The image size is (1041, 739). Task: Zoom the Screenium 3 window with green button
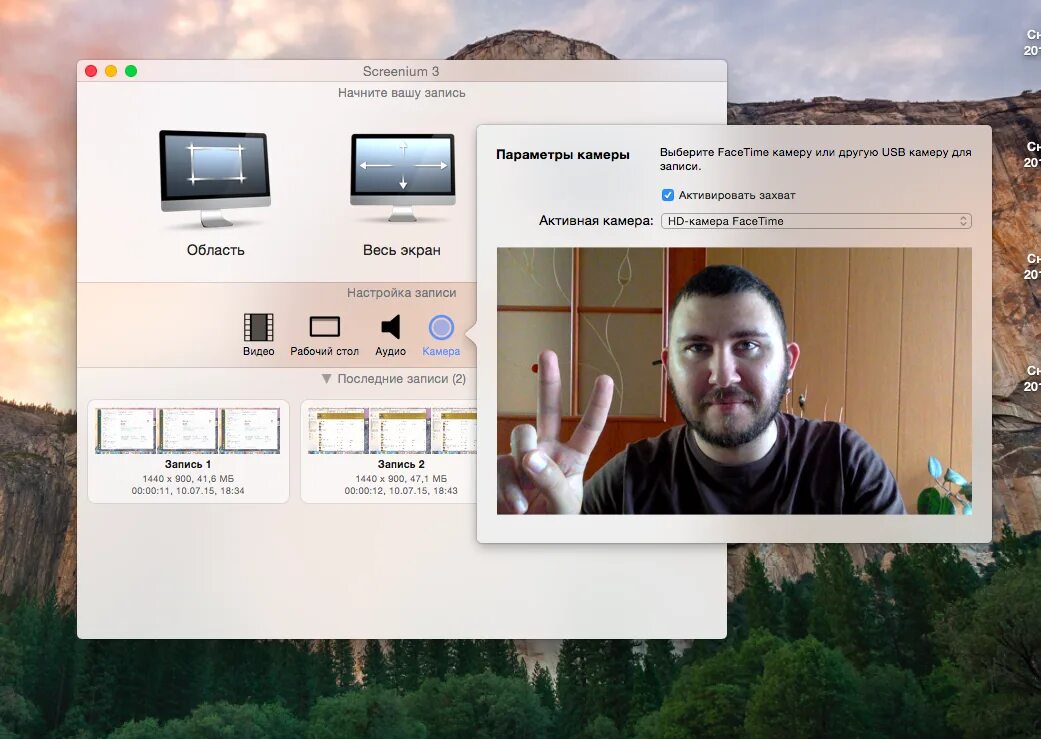coord(131,71)
